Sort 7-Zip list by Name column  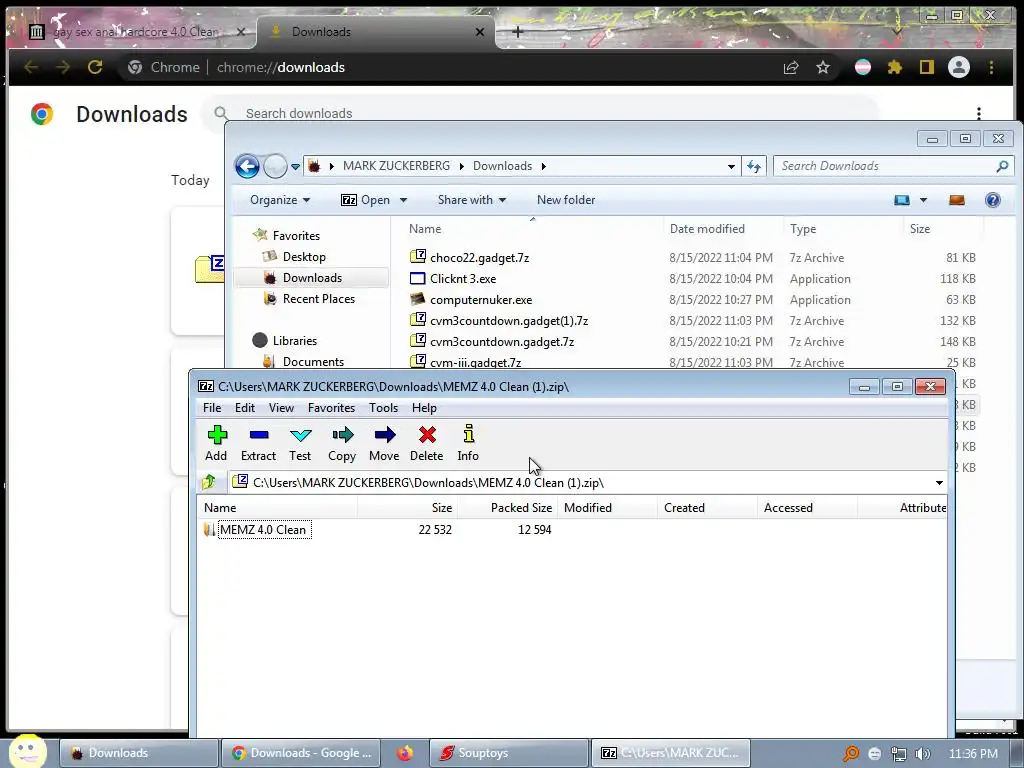(278, 507)
